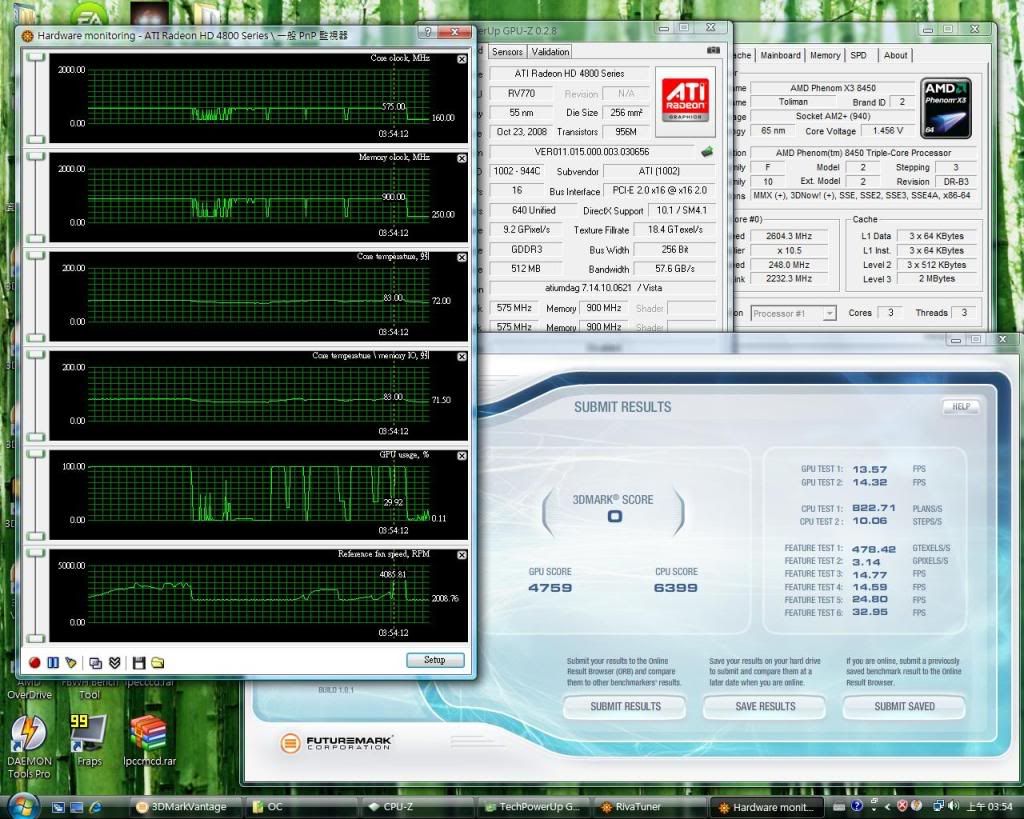Click the SUBMIT SAVED button in 3DMark
This screenshot has width=1024, height=819.
[904, 707]
